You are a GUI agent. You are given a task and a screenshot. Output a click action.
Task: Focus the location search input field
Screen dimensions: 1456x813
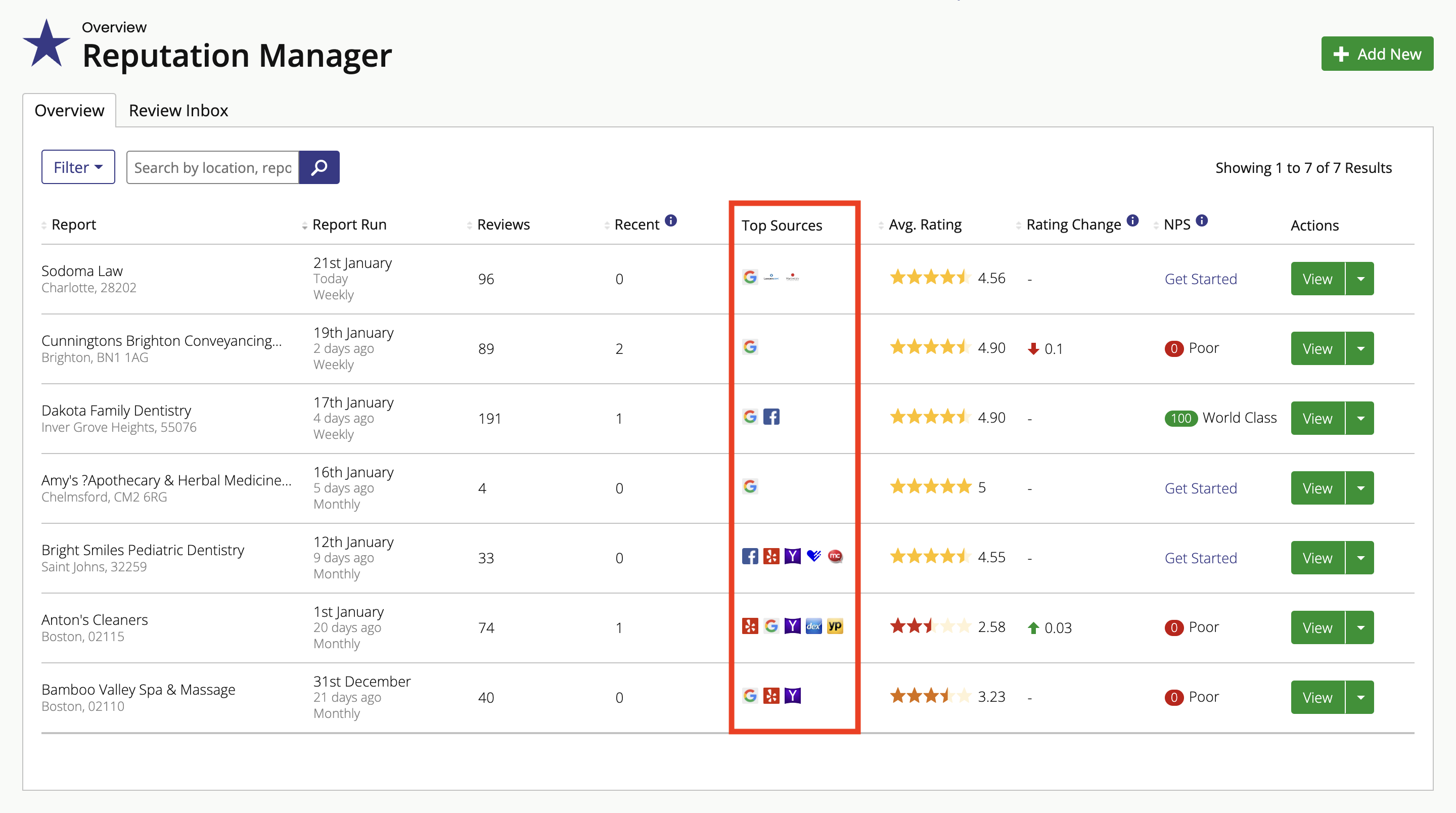212,167
